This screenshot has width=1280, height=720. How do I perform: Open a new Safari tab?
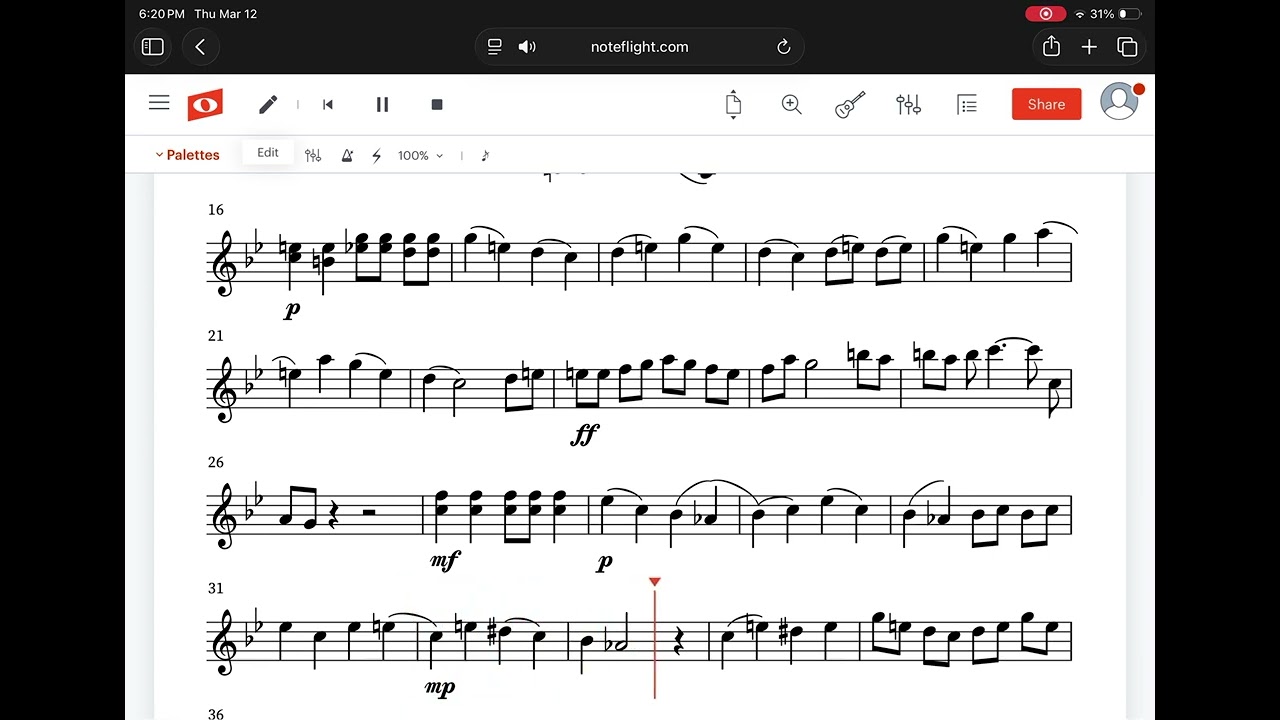click(x=1089, y=47)
